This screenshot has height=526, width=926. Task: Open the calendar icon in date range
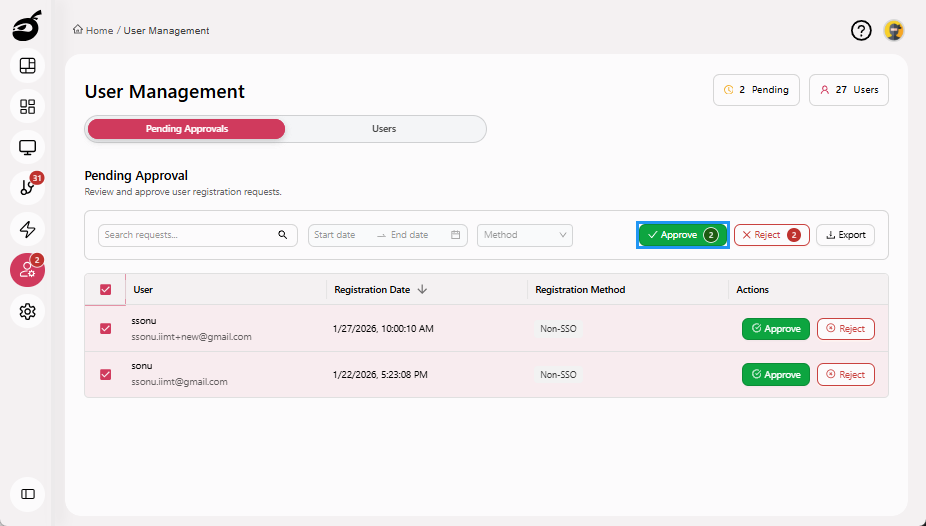(455, 235)
